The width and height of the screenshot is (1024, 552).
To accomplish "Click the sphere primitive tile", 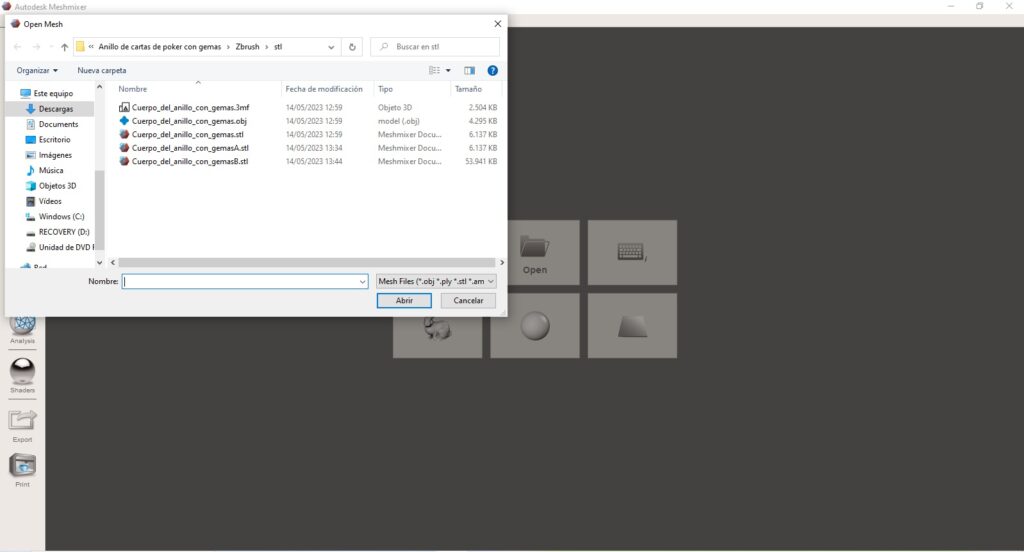I will [534, 325].
